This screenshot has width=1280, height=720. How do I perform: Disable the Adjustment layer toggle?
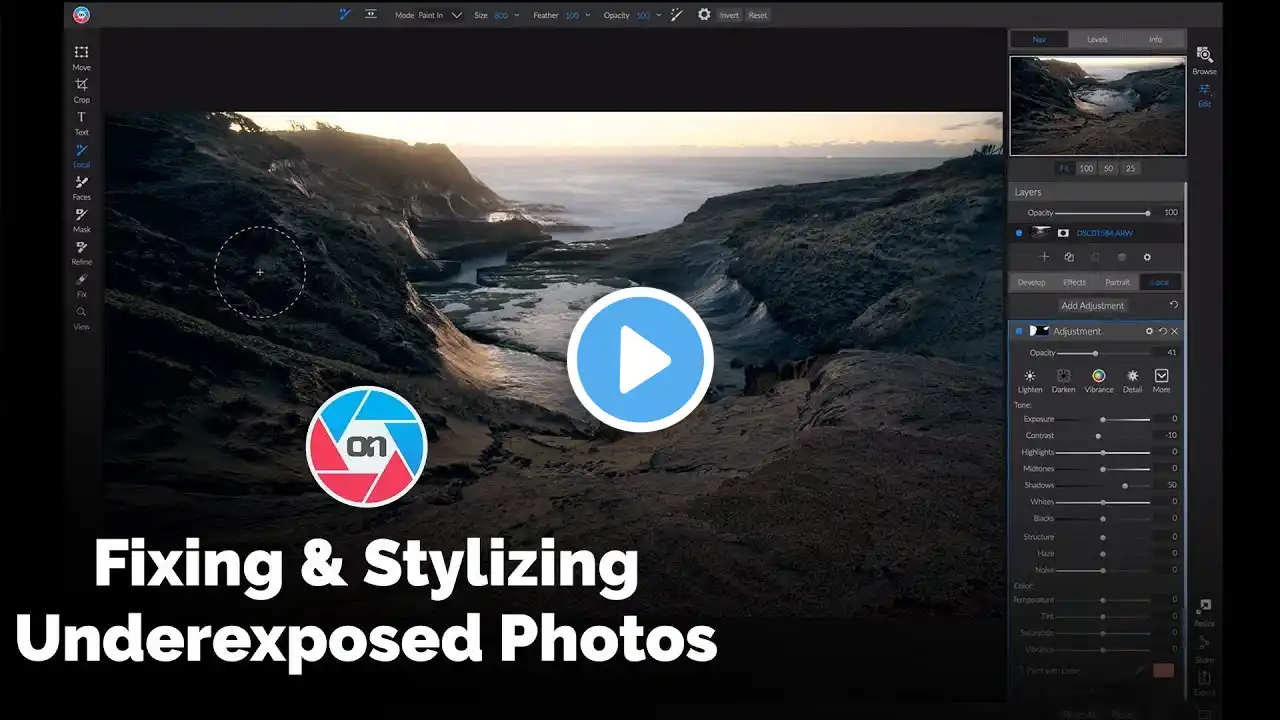[x=1019, y=331]
